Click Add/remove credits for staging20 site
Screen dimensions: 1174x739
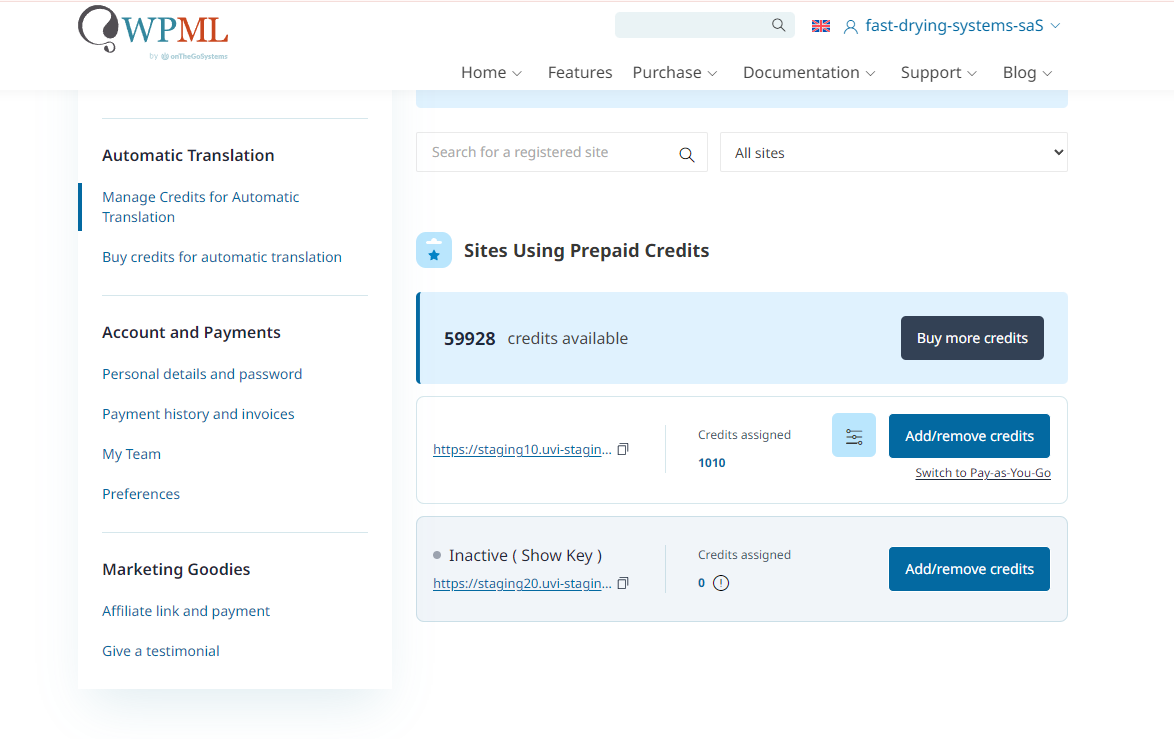(x=969, y=569)
